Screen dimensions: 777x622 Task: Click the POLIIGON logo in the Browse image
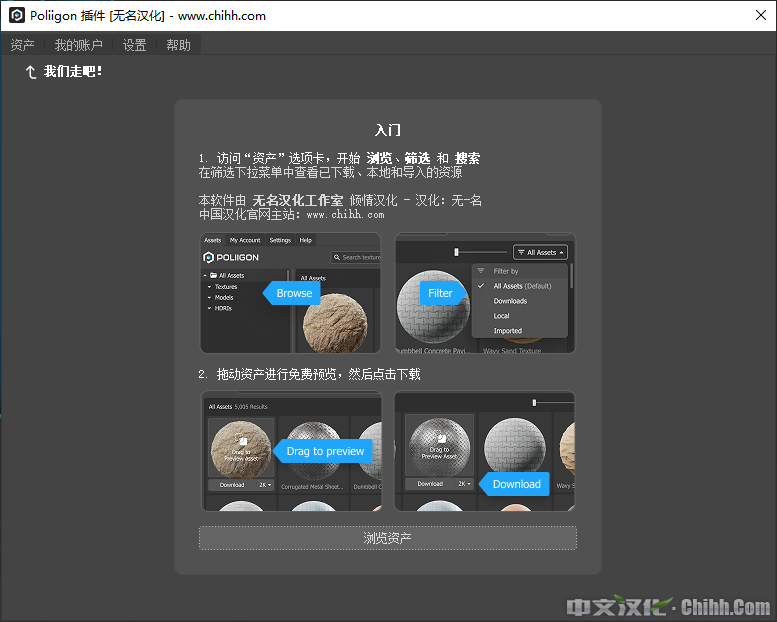[231, 257]
